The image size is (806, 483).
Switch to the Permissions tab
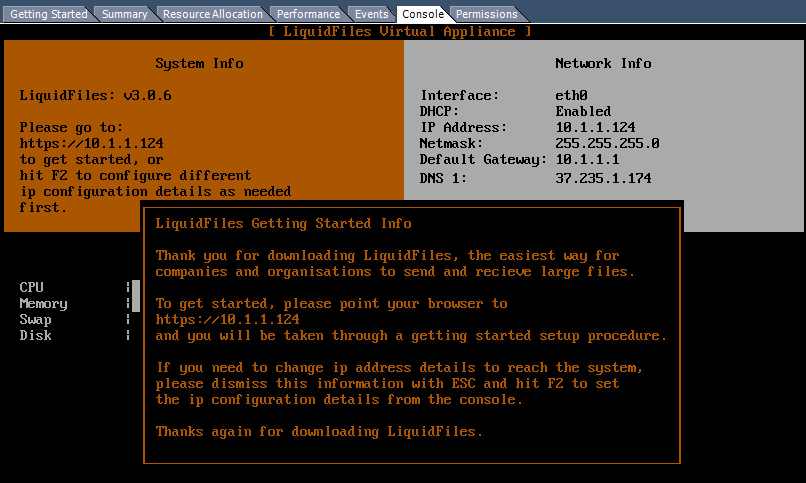487,14
